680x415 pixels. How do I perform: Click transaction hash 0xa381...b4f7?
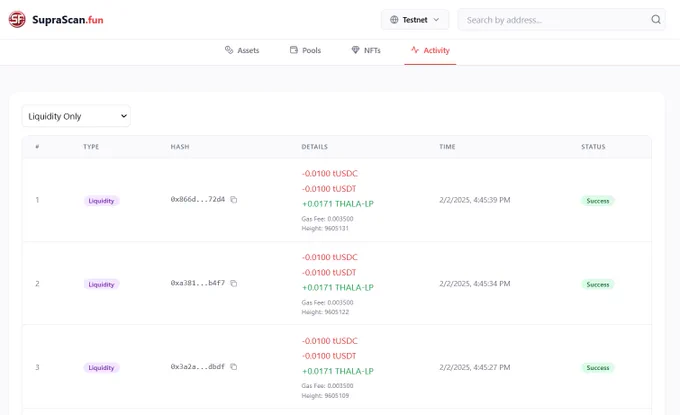[x=198, y=283]
